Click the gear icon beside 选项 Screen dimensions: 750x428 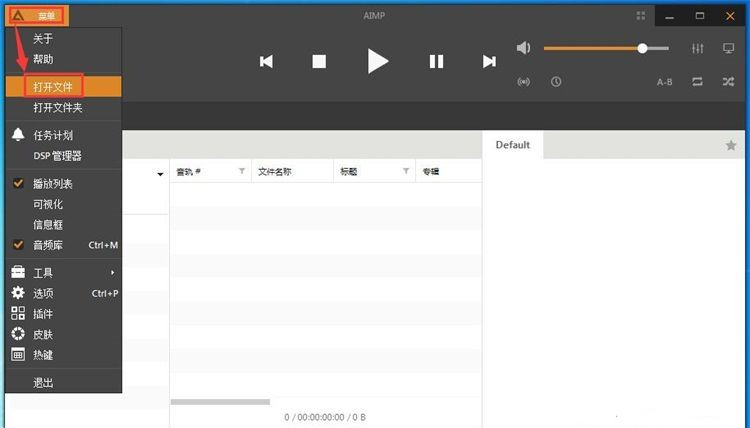coord(18,293)
